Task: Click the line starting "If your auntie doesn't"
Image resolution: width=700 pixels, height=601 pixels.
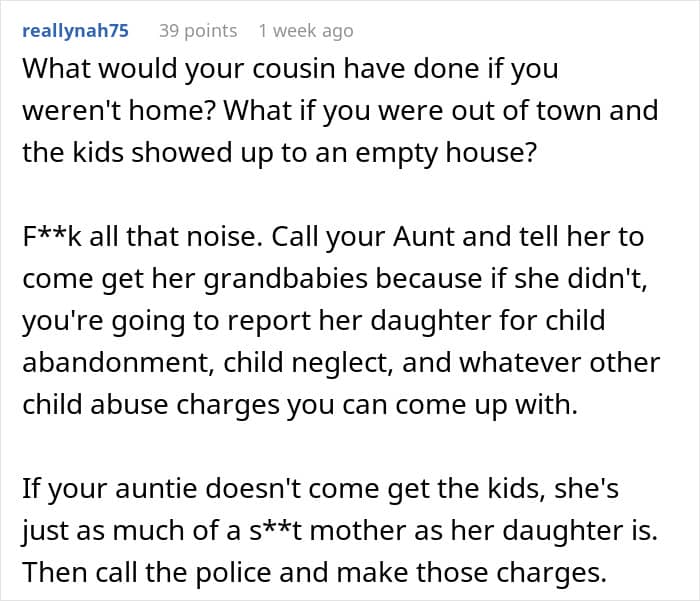Action: (x=321, y=488)
